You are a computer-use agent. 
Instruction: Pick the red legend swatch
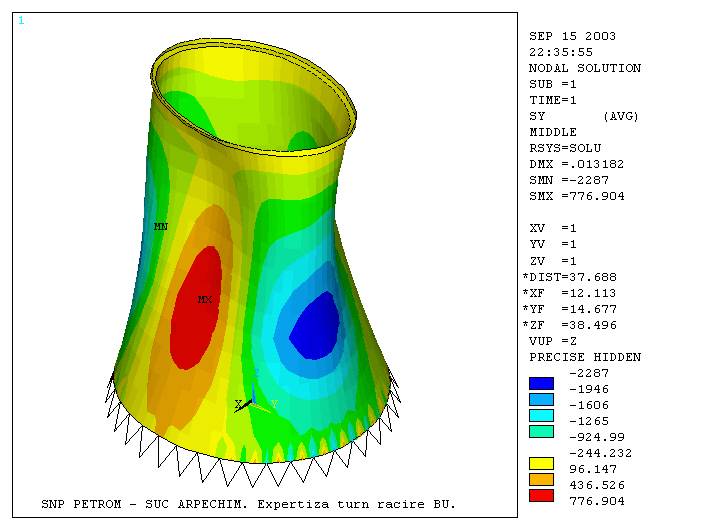tap(540, 495)
